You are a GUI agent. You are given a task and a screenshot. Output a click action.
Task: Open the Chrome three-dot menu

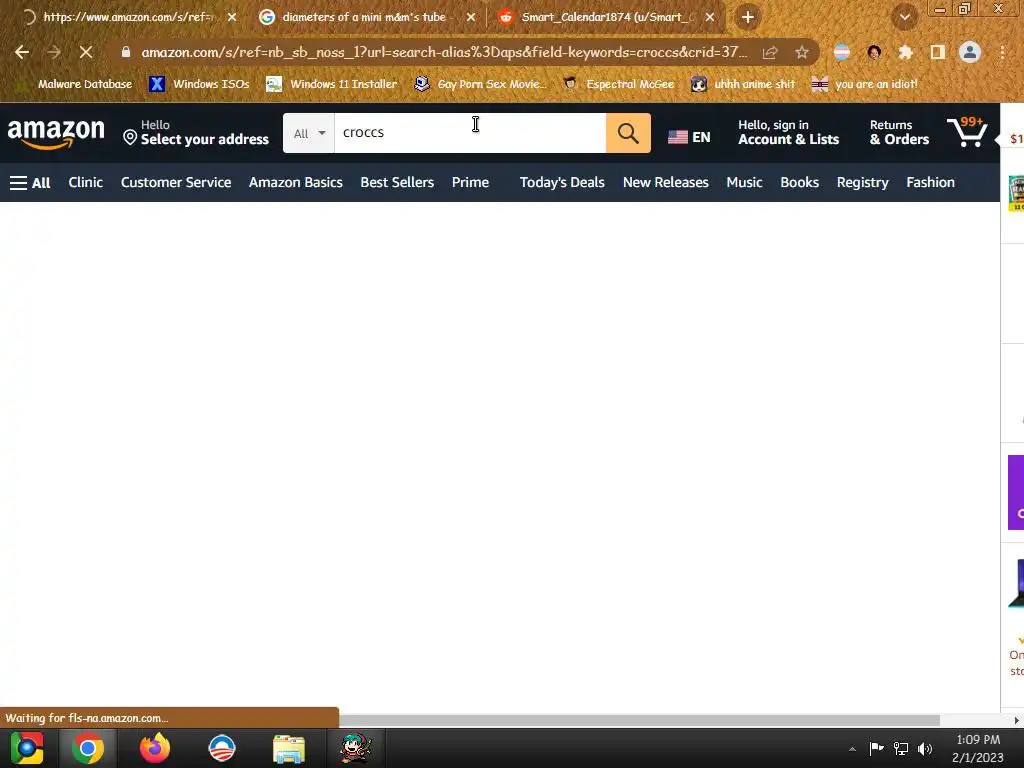coord(1002,52)
